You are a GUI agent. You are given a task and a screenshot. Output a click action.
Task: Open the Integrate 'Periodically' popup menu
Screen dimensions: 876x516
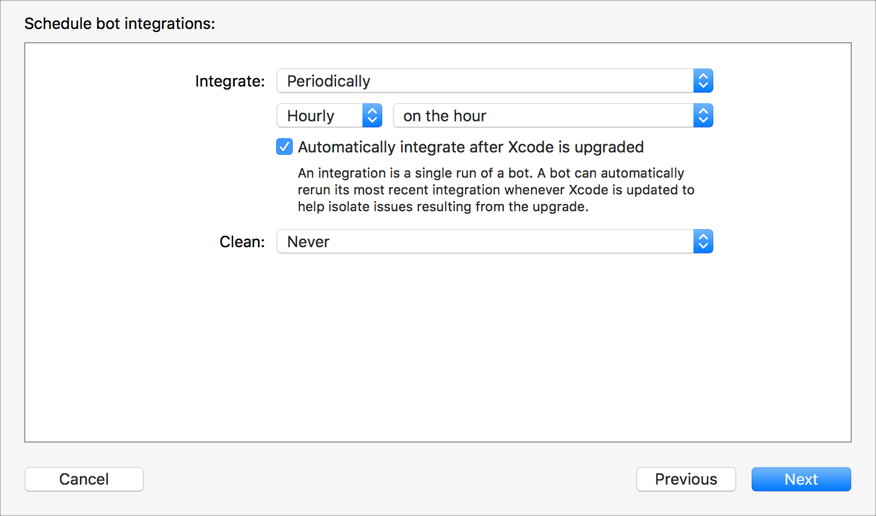(x=485, y=81)
